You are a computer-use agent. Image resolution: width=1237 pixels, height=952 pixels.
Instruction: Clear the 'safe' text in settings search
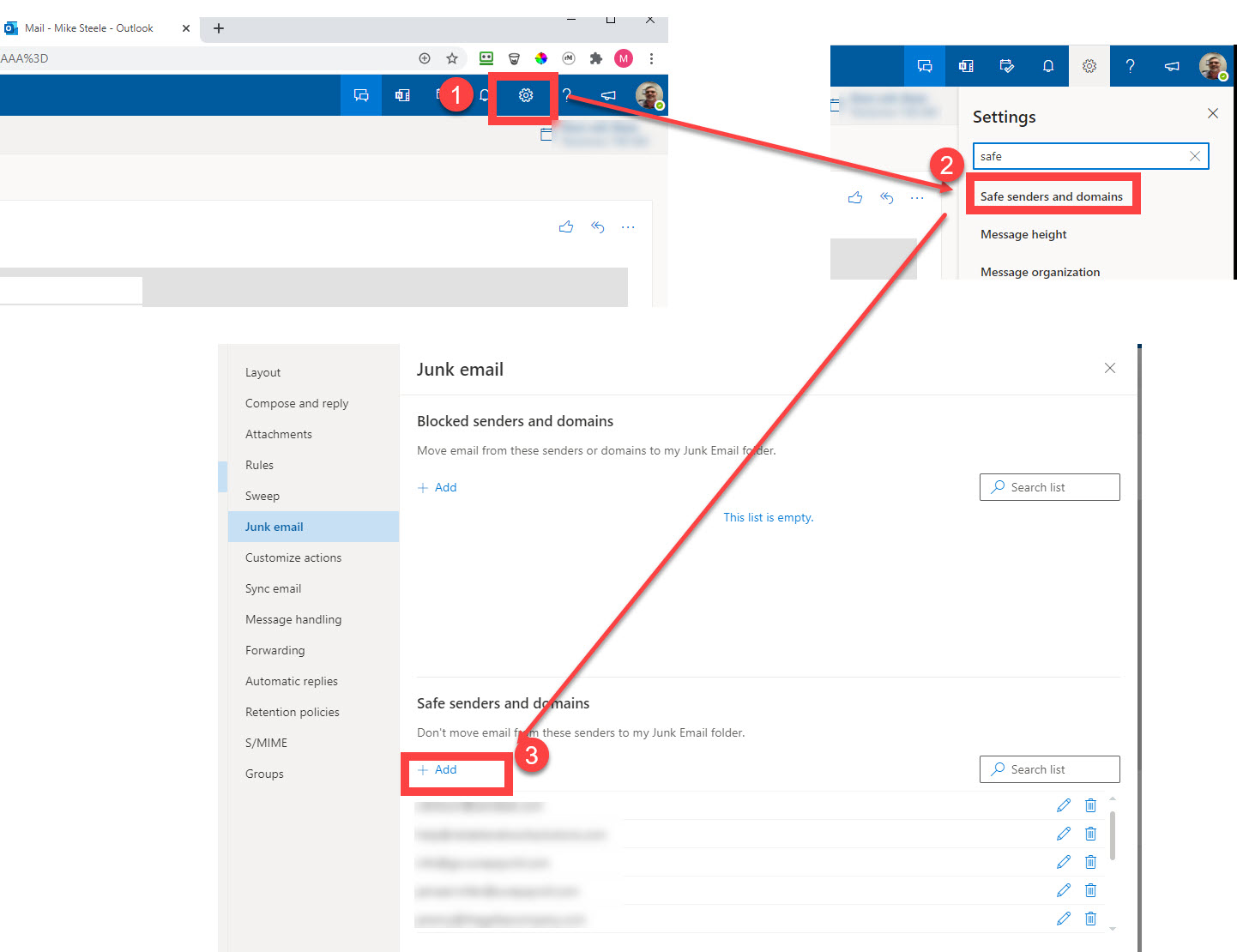[1194, 156]
